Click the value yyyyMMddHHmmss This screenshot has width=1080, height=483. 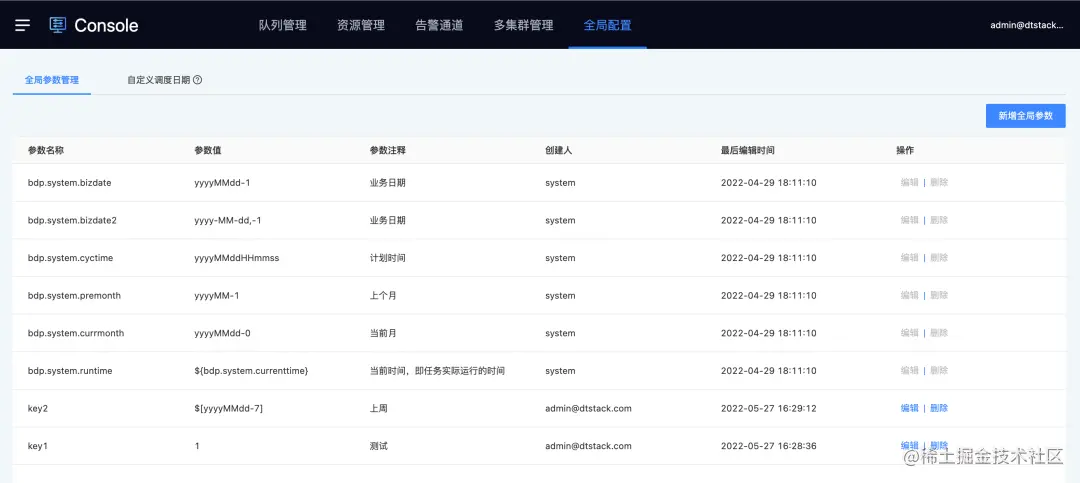coord(237,258)
